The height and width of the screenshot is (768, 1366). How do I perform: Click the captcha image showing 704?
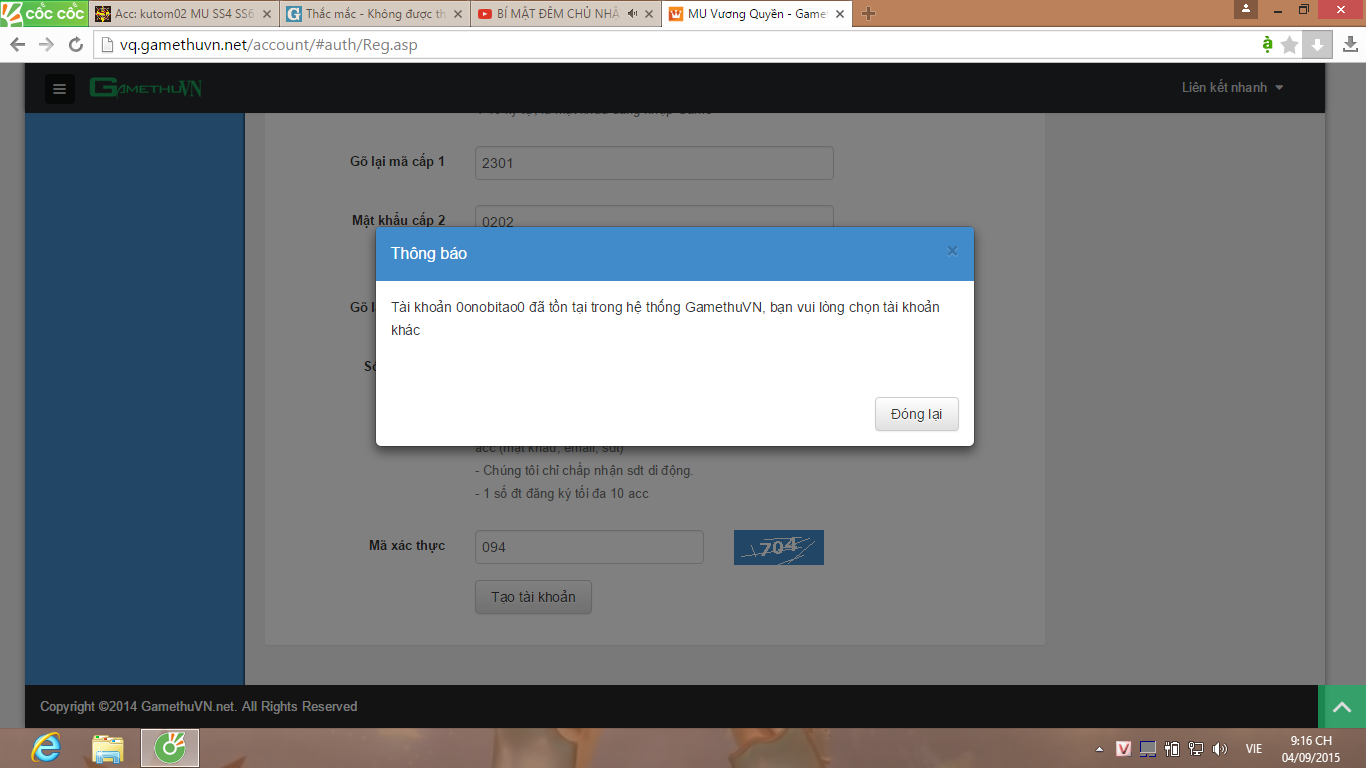[x=778, y=547]
